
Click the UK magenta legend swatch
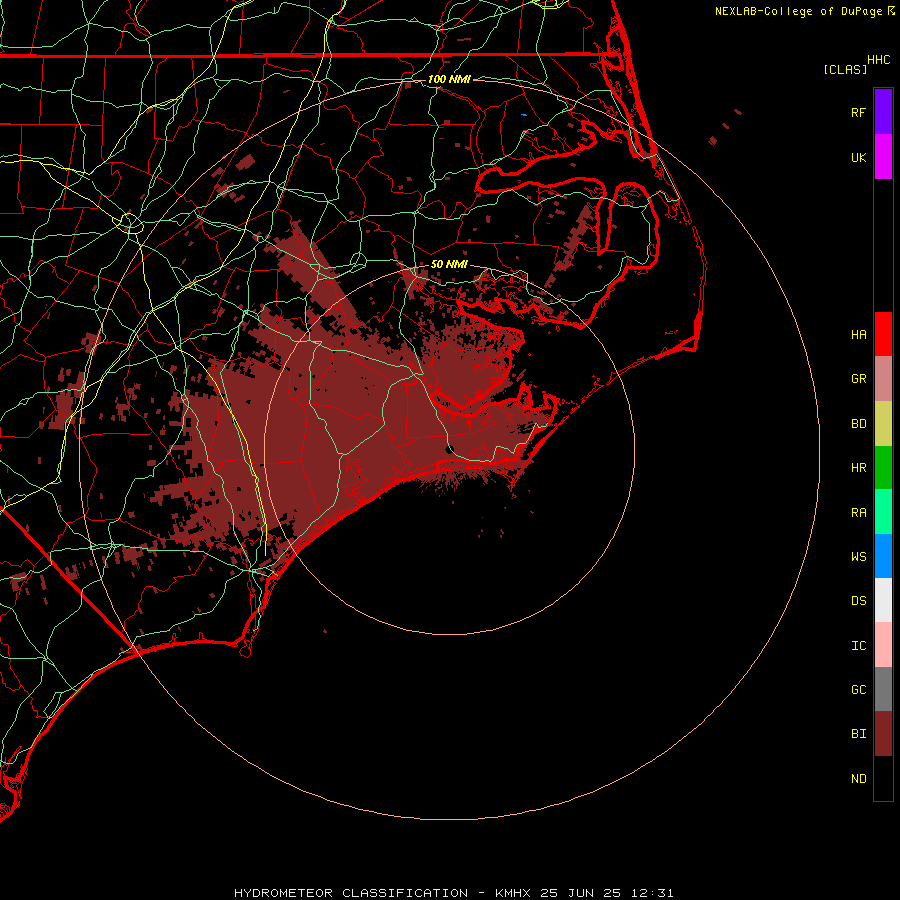883,157
